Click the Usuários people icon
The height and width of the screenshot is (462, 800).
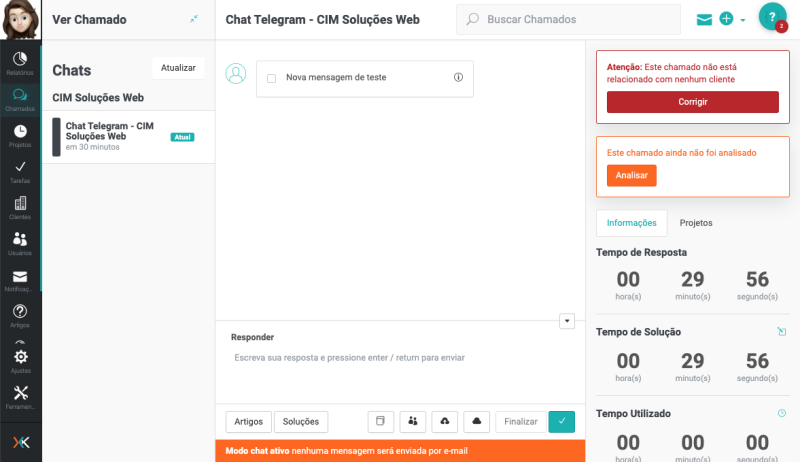[x=20, y=242]
